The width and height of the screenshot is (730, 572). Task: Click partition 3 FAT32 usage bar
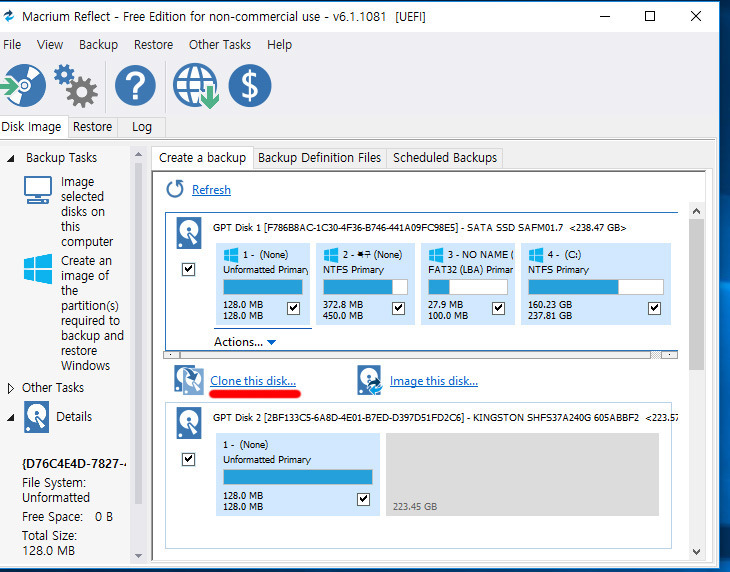pyautogui.click(x=468, y=287)
